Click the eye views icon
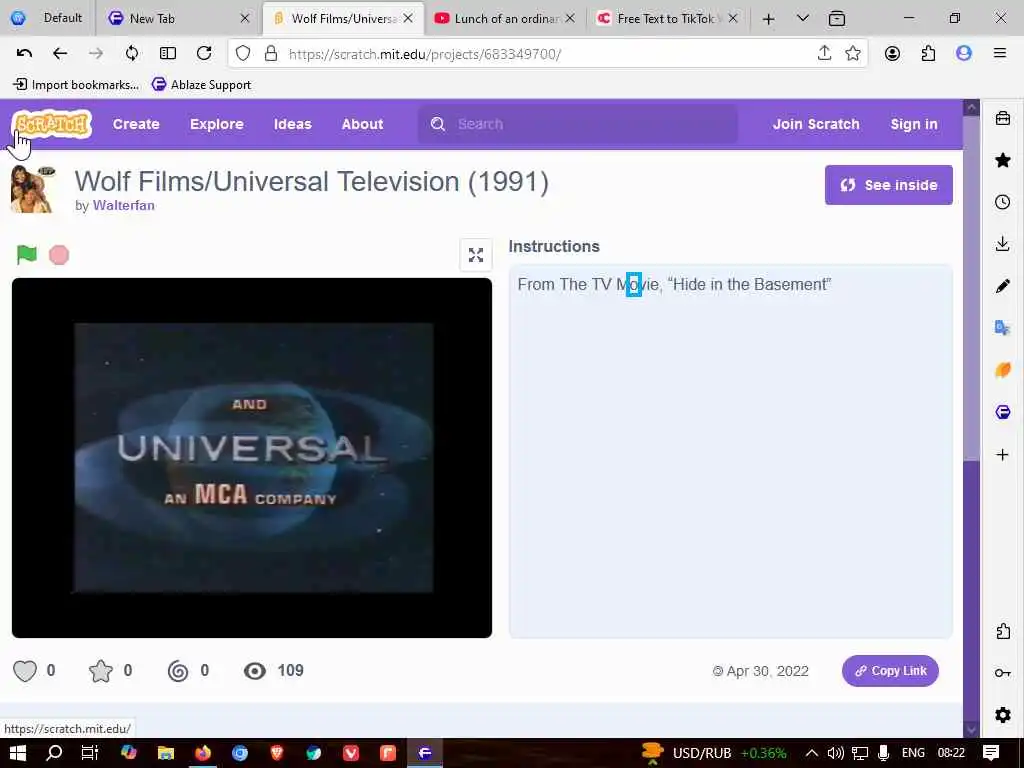The height and width of the screenshot is (768, 1024). click(x=255, y=671)
